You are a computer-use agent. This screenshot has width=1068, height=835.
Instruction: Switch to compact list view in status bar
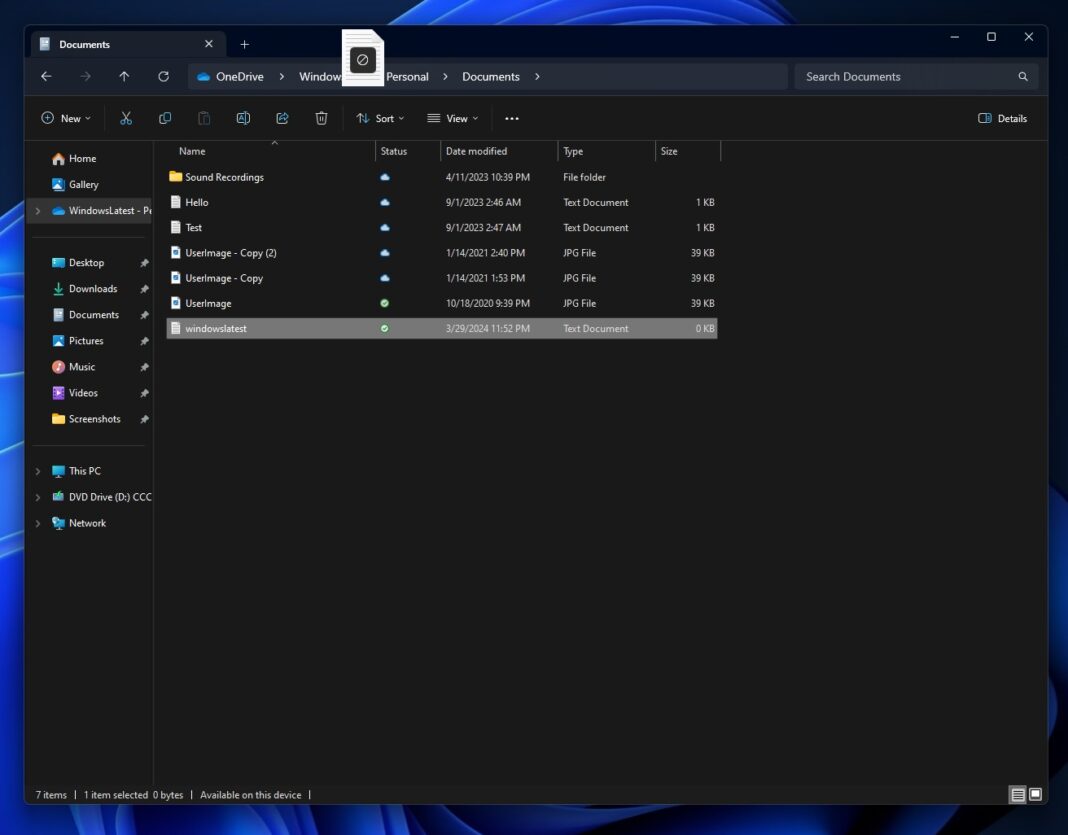1017,794
